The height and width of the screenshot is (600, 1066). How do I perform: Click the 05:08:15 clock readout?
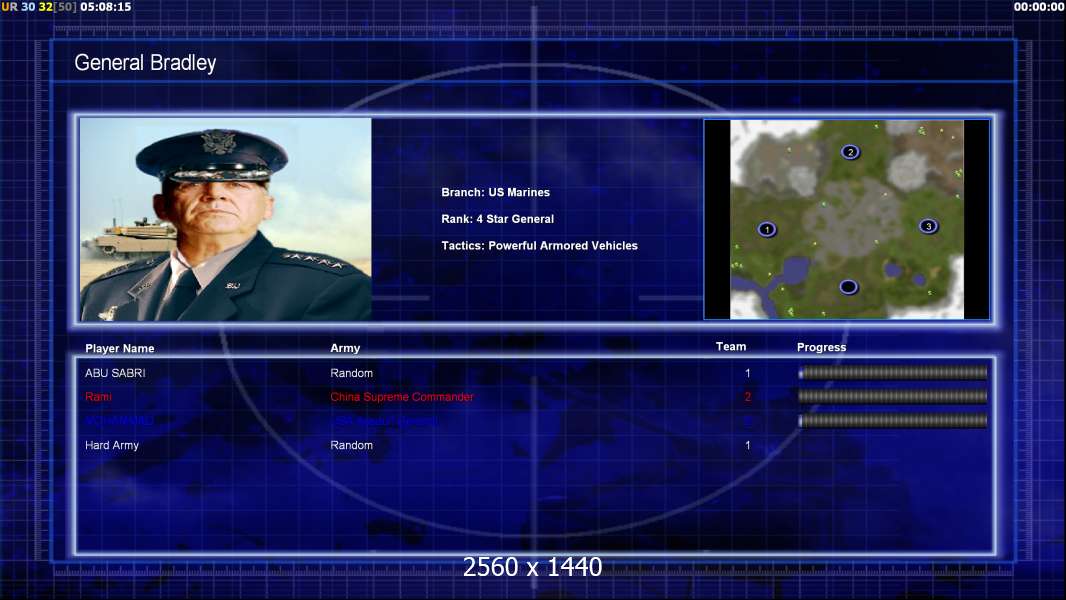105,7
